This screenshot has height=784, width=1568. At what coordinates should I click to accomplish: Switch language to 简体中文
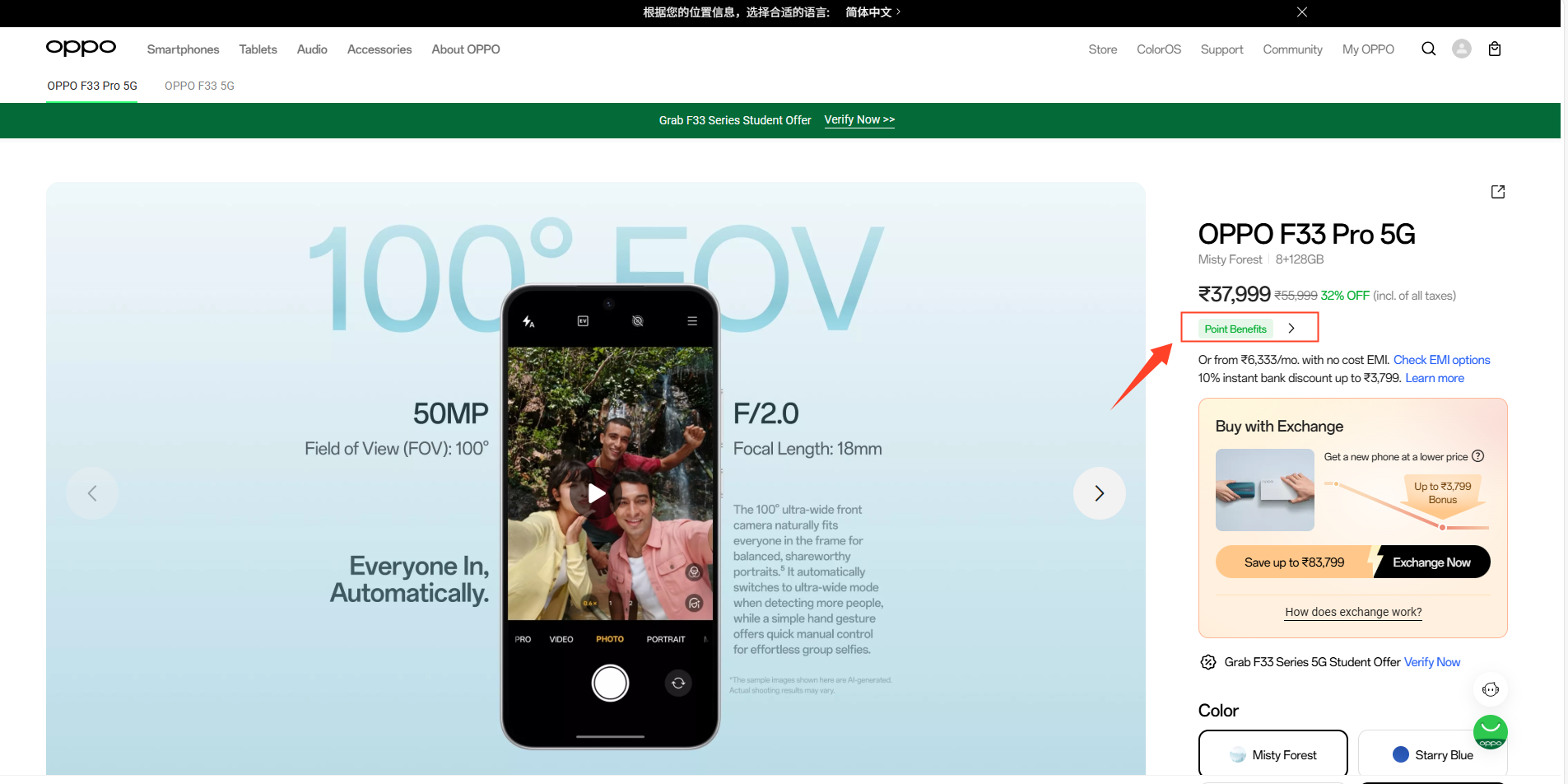(x=873, y=12)
